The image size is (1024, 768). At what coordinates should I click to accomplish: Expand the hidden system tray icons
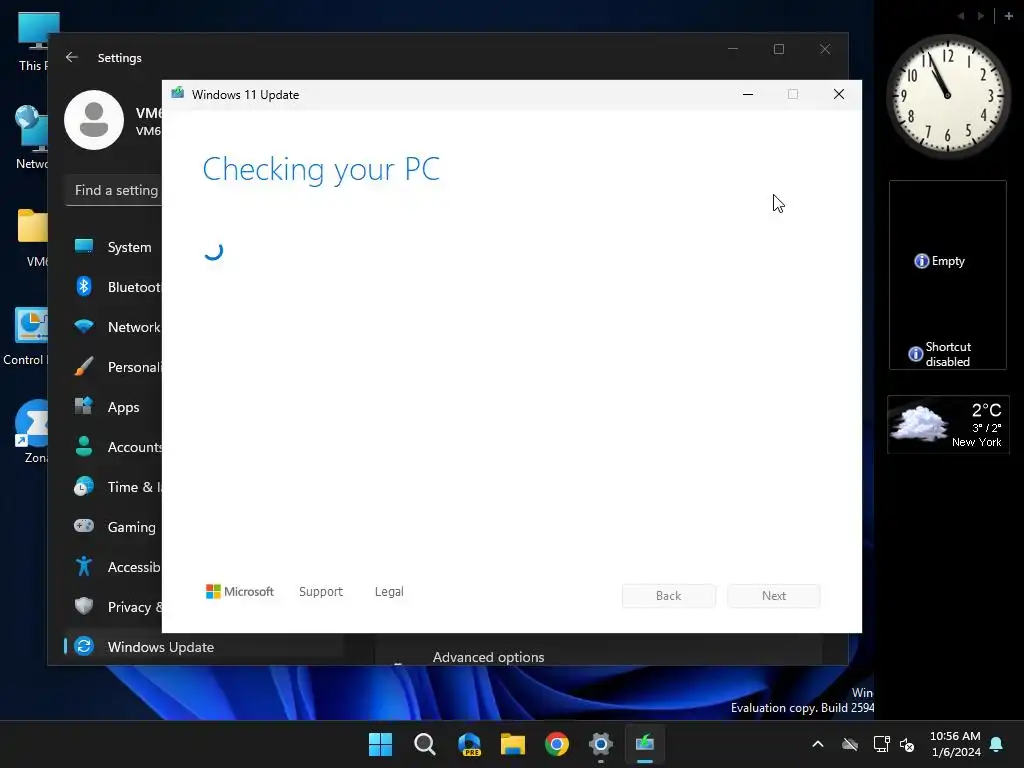(x=818, y=744)
